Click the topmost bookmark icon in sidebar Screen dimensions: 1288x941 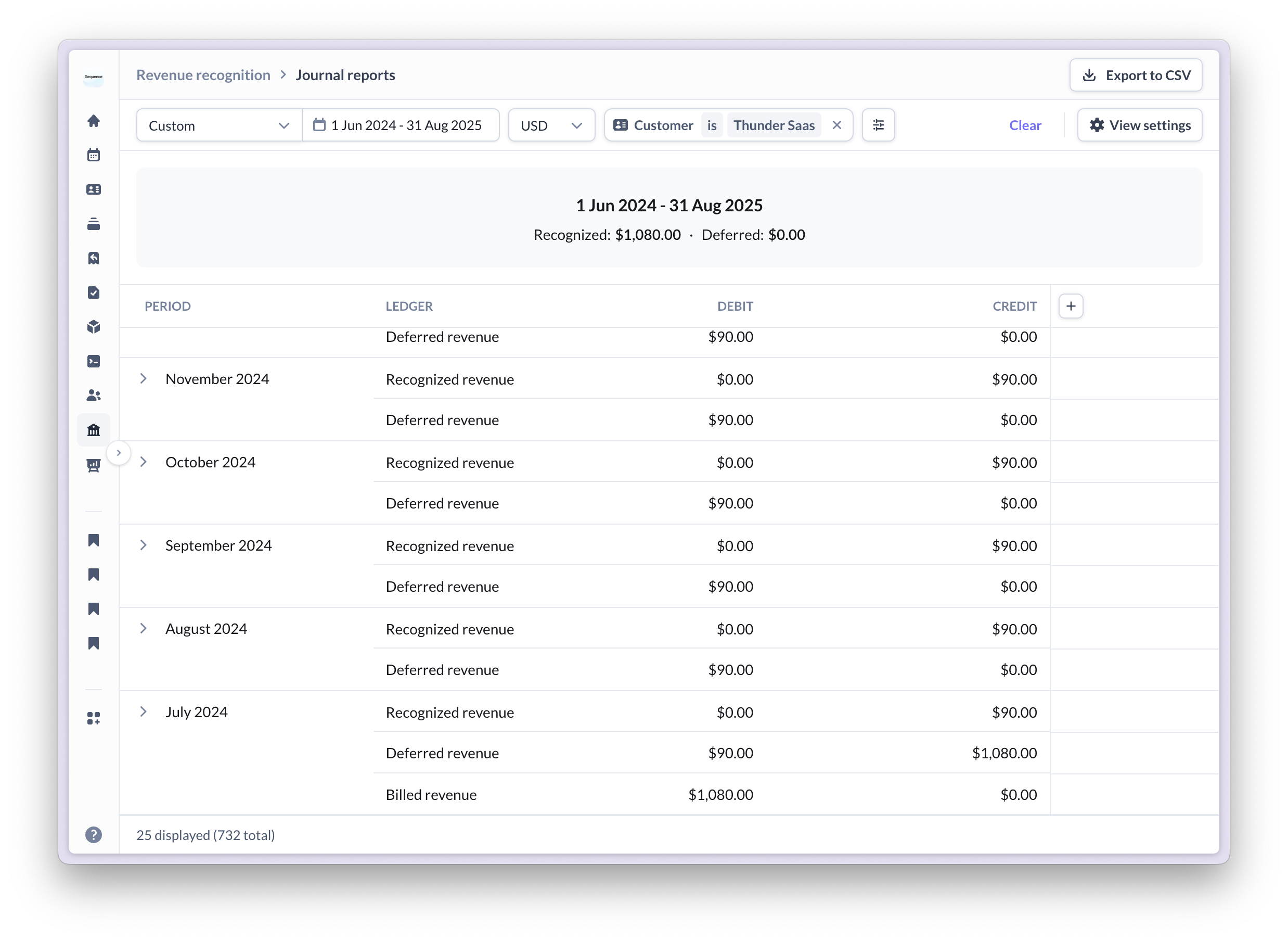point(93,540)
